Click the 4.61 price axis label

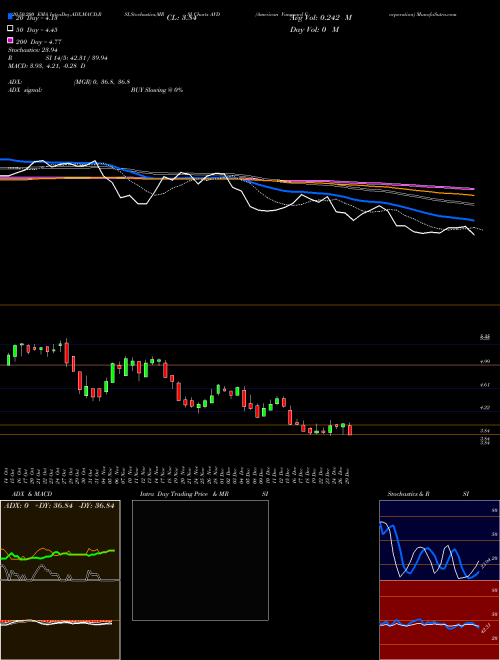coord(485,385)
